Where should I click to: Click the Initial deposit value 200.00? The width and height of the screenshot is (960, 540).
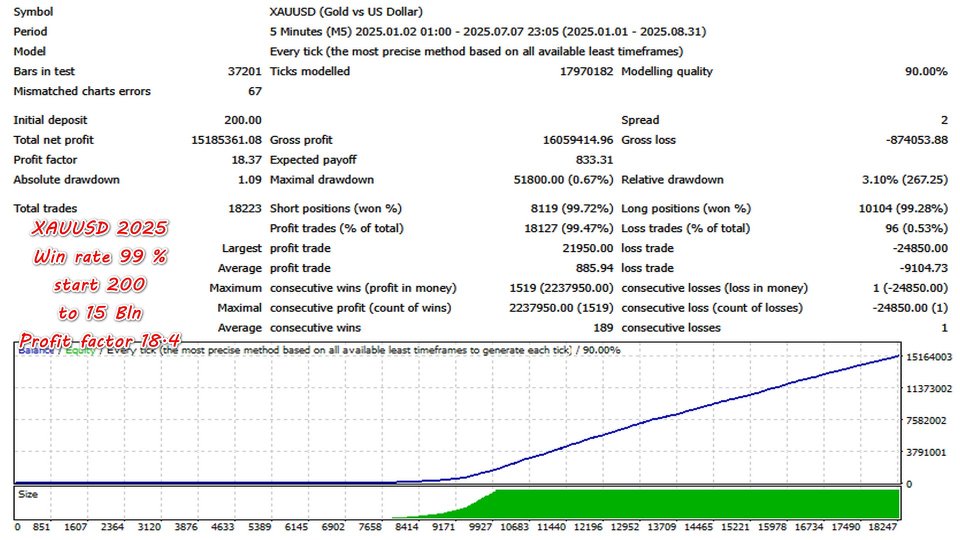[241, 120]
